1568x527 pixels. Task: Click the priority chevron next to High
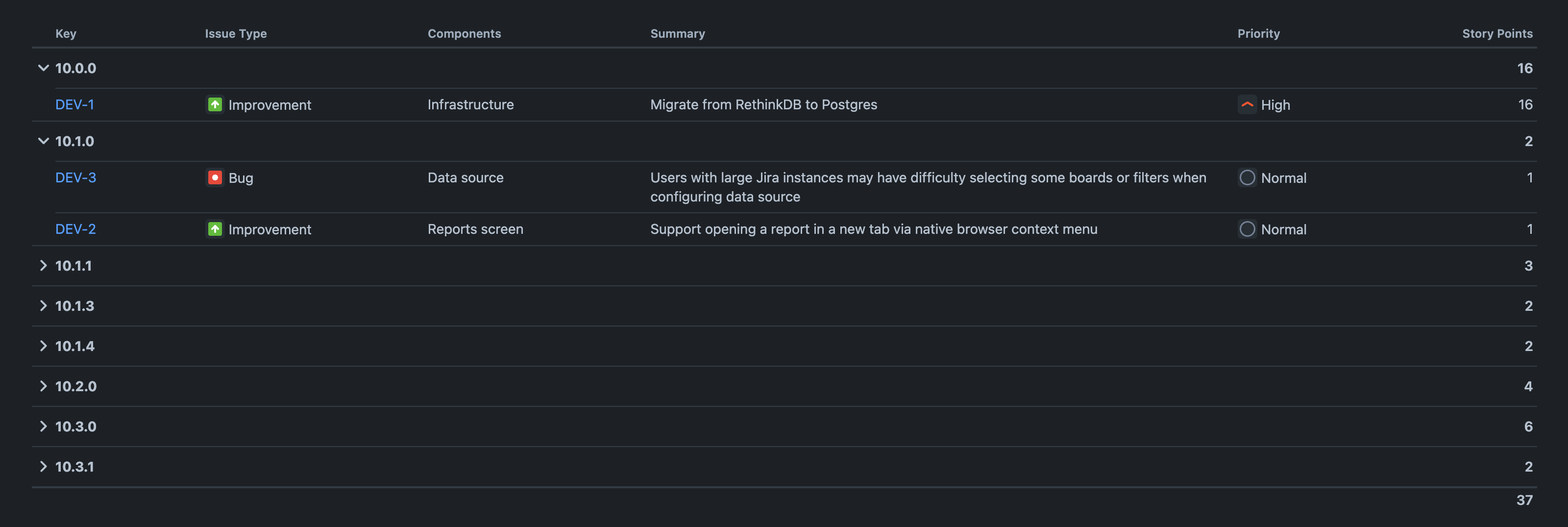coord(1247,104)
